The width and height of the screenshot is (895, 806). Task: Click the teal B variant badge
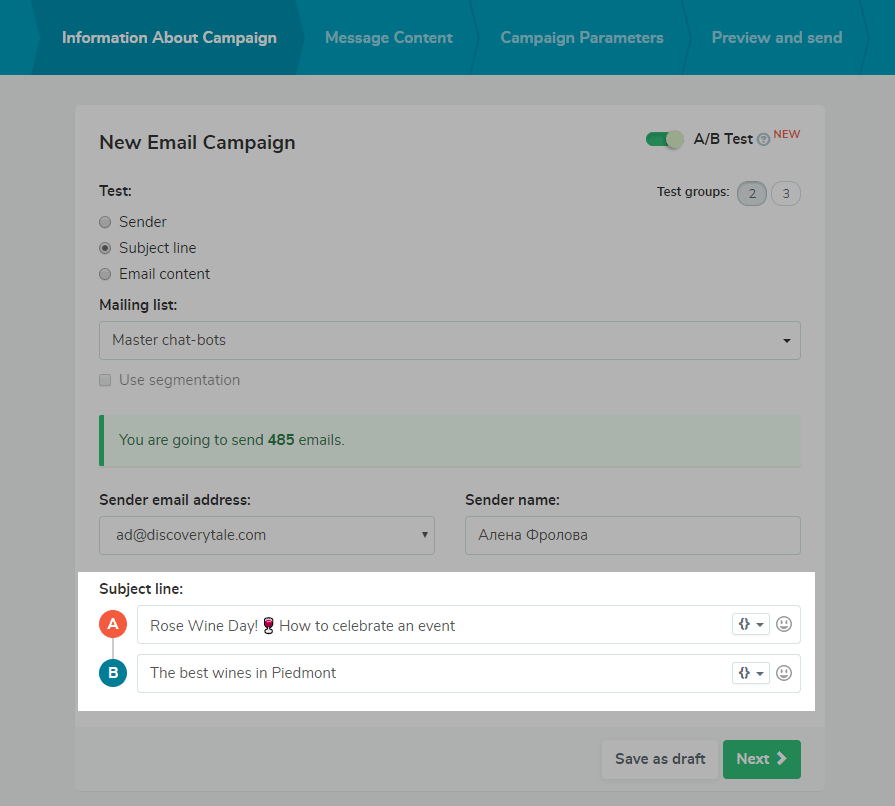(x=113, y=673)
